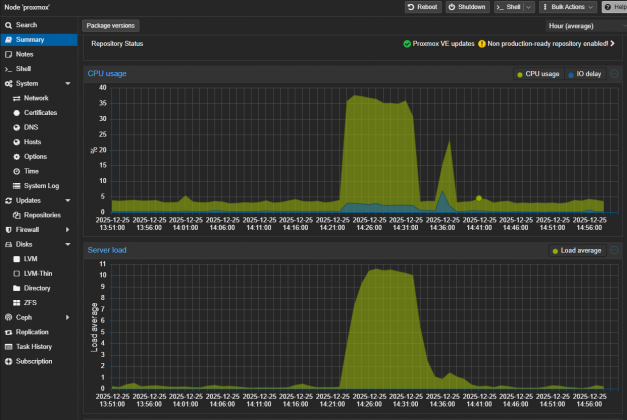The width and height of the screenshot is (627, 420).
Task: Select the Certificates icon in sidebar
Action: coord(16,113)
